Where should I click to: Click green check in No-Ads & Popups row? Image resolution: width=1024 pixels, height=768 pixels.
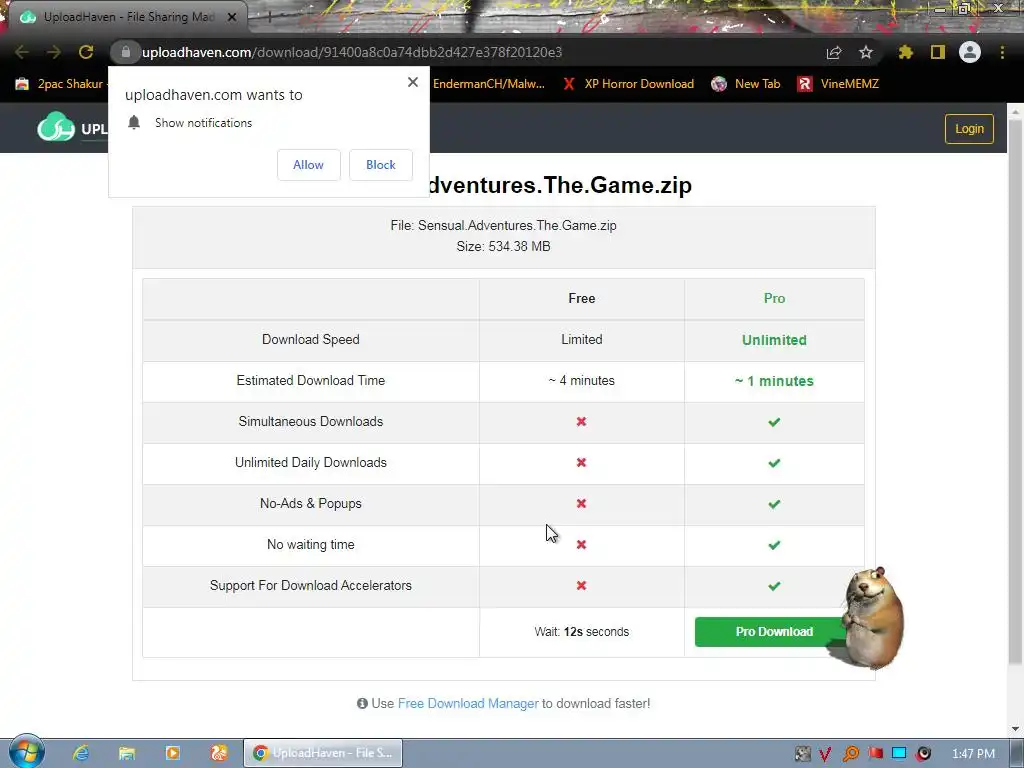tap(775, 504)
